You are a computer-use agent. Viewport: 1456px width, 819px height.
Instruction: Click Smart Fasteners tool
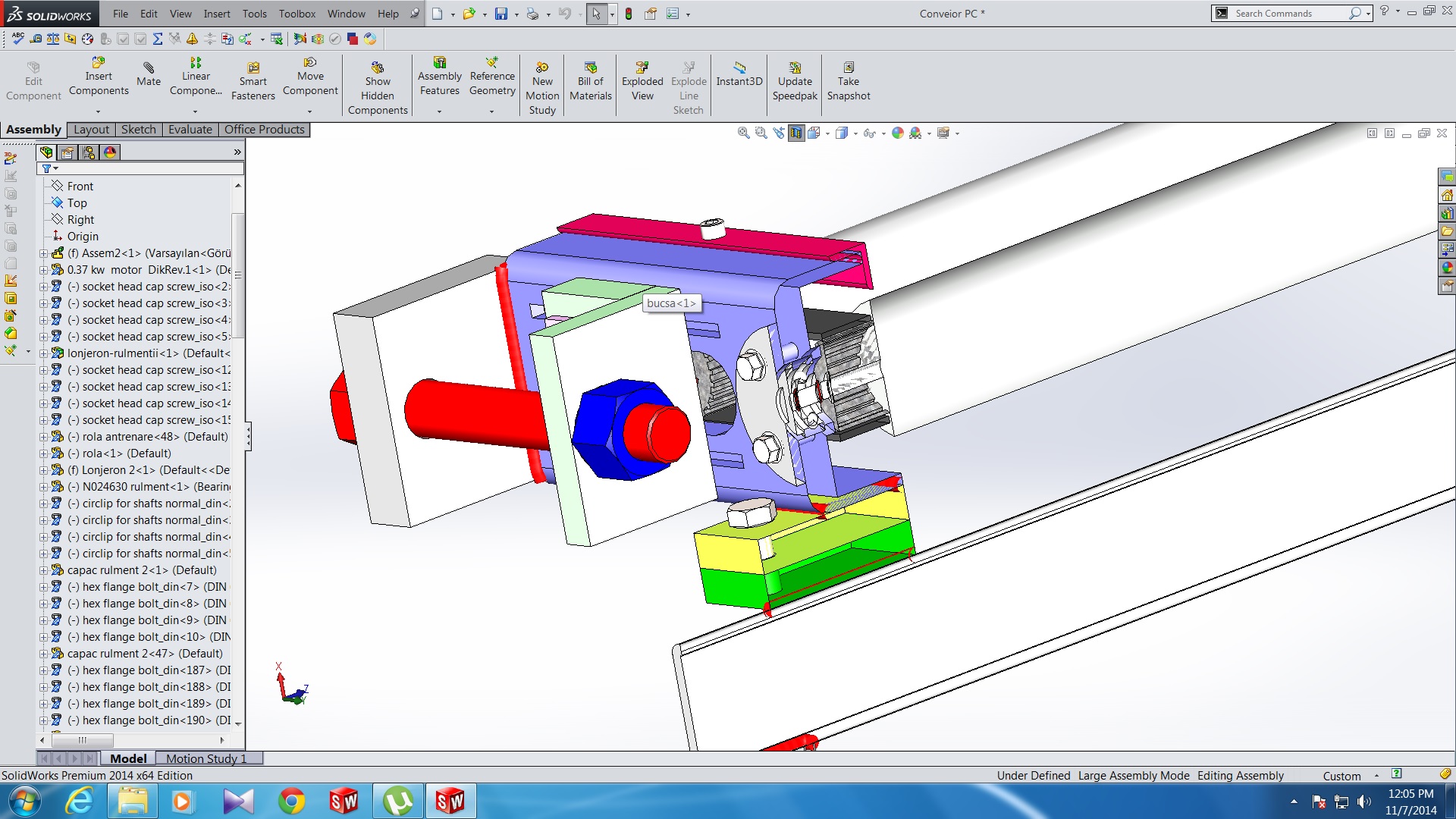(253, 80)
